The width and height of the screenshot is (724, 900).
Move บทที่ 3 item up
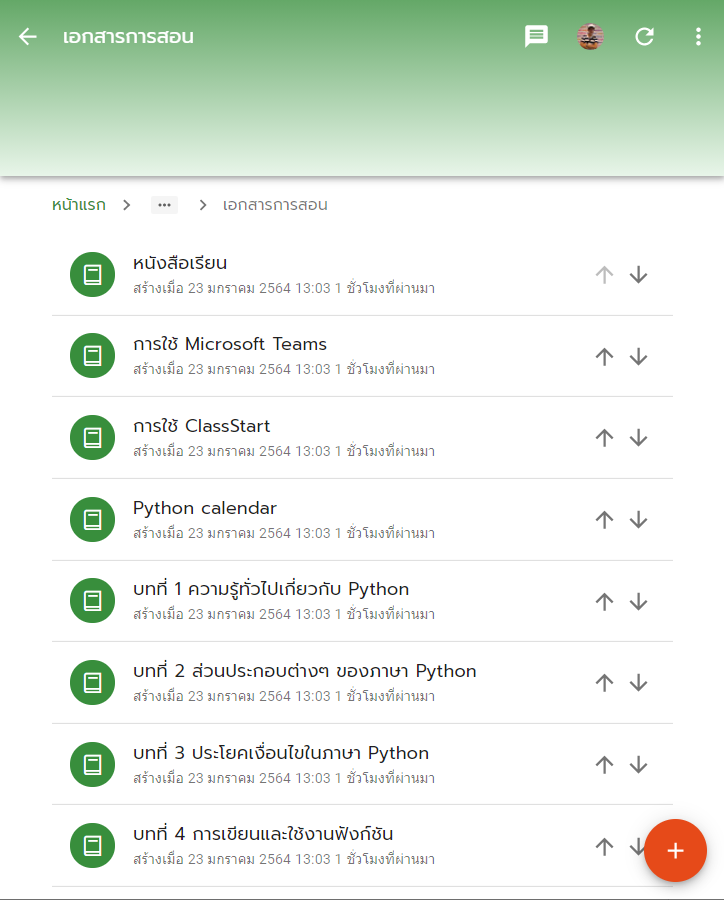pos(604,765)
